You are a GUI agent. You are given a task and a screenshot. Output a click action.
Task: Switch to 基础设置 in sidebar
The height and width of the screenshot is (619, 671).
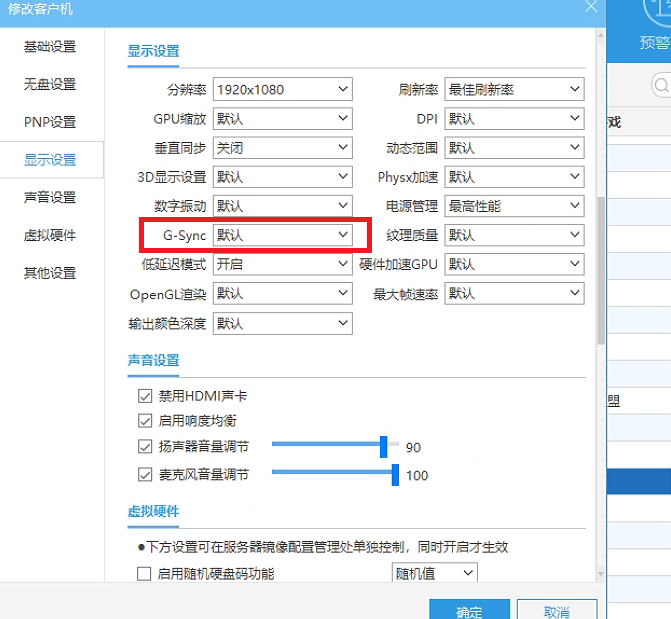click(x=50, y=47)
